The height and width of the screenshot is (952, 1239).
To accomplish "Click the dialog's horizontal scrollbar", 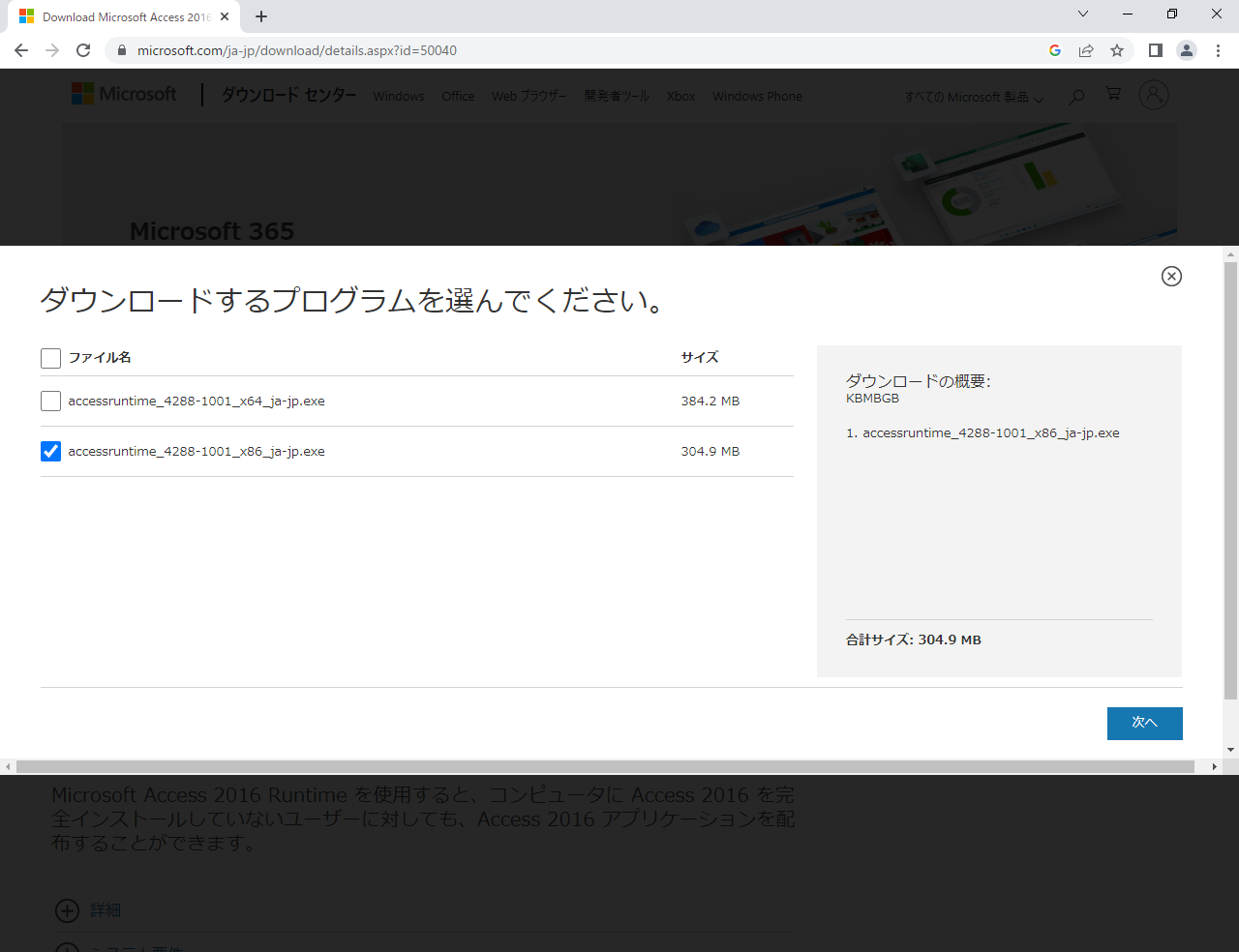I will (605, 767).
